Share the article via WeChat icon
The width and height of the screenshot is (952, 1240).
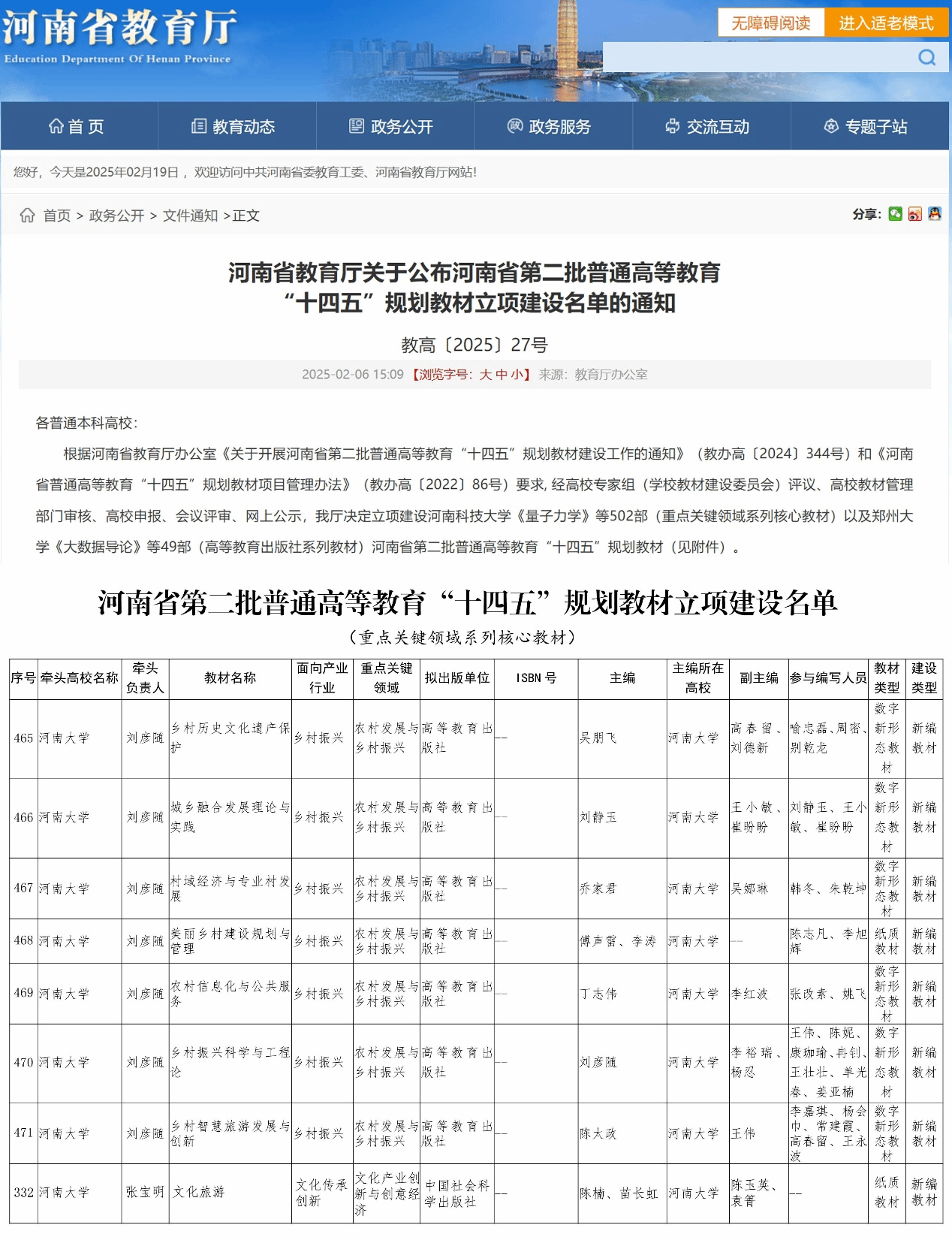[x=895, y=214]
